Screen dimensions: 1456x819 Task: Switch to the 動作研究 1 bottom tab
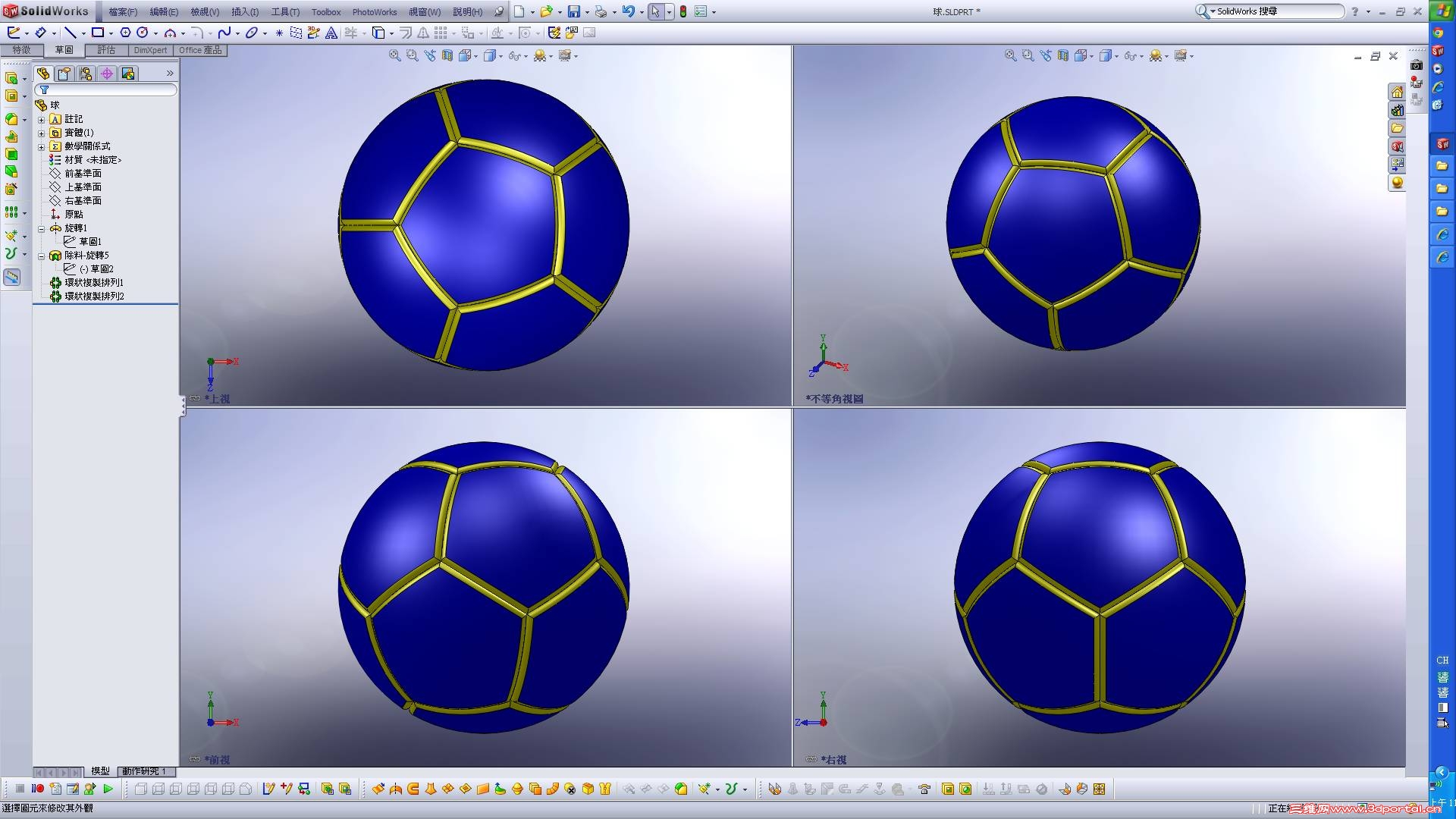point(144,771)
